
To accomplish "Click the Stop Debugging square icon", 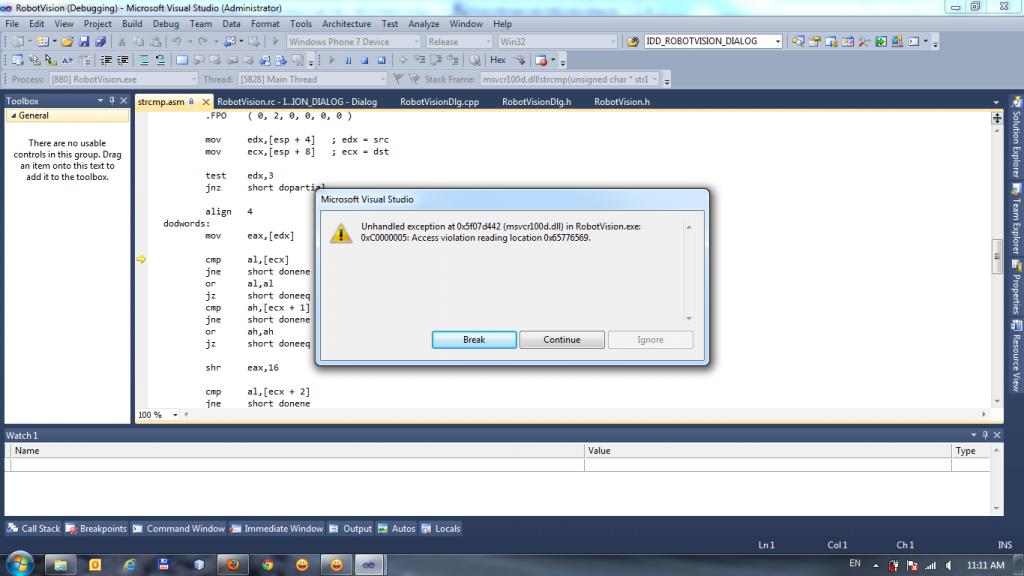I will click(x=364, y=60).
